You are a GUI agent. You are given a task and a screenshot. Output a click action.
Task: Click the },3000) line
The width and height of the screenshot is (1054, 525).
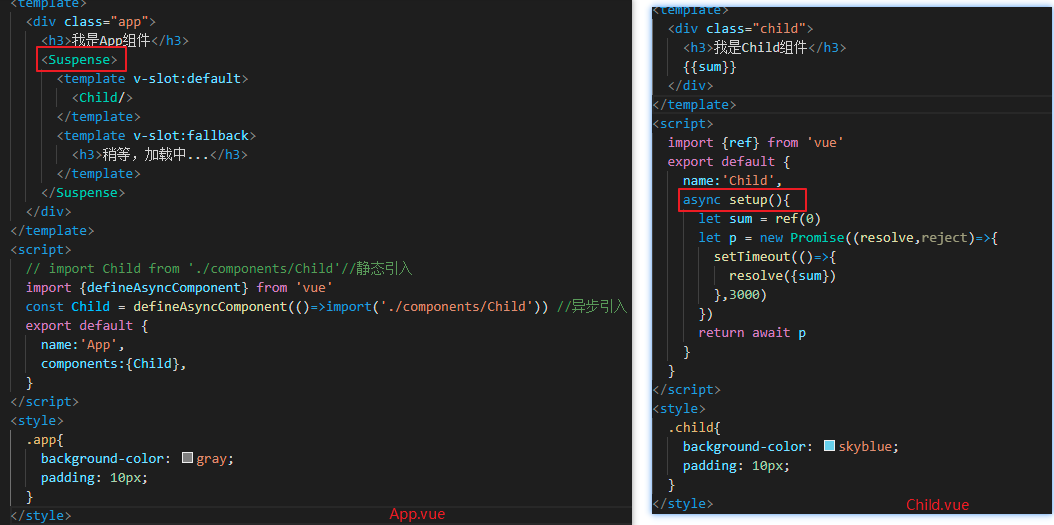point(740,294)
